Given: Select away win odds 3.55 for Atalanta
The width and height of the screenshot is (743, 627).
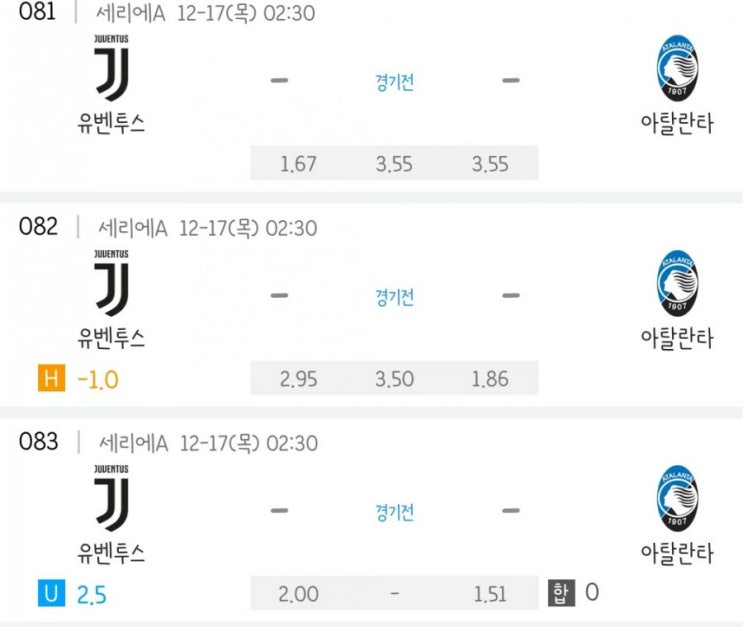Looking at the screenshot, I should pos(490,164).
